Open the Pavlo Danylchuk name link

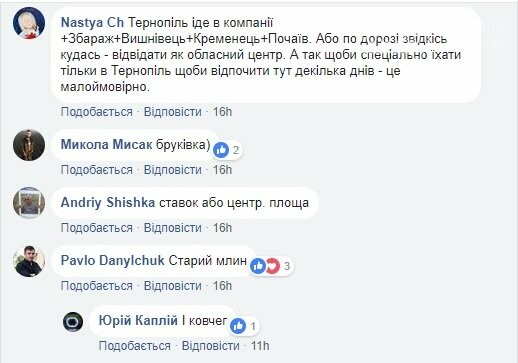click(113, 261)
